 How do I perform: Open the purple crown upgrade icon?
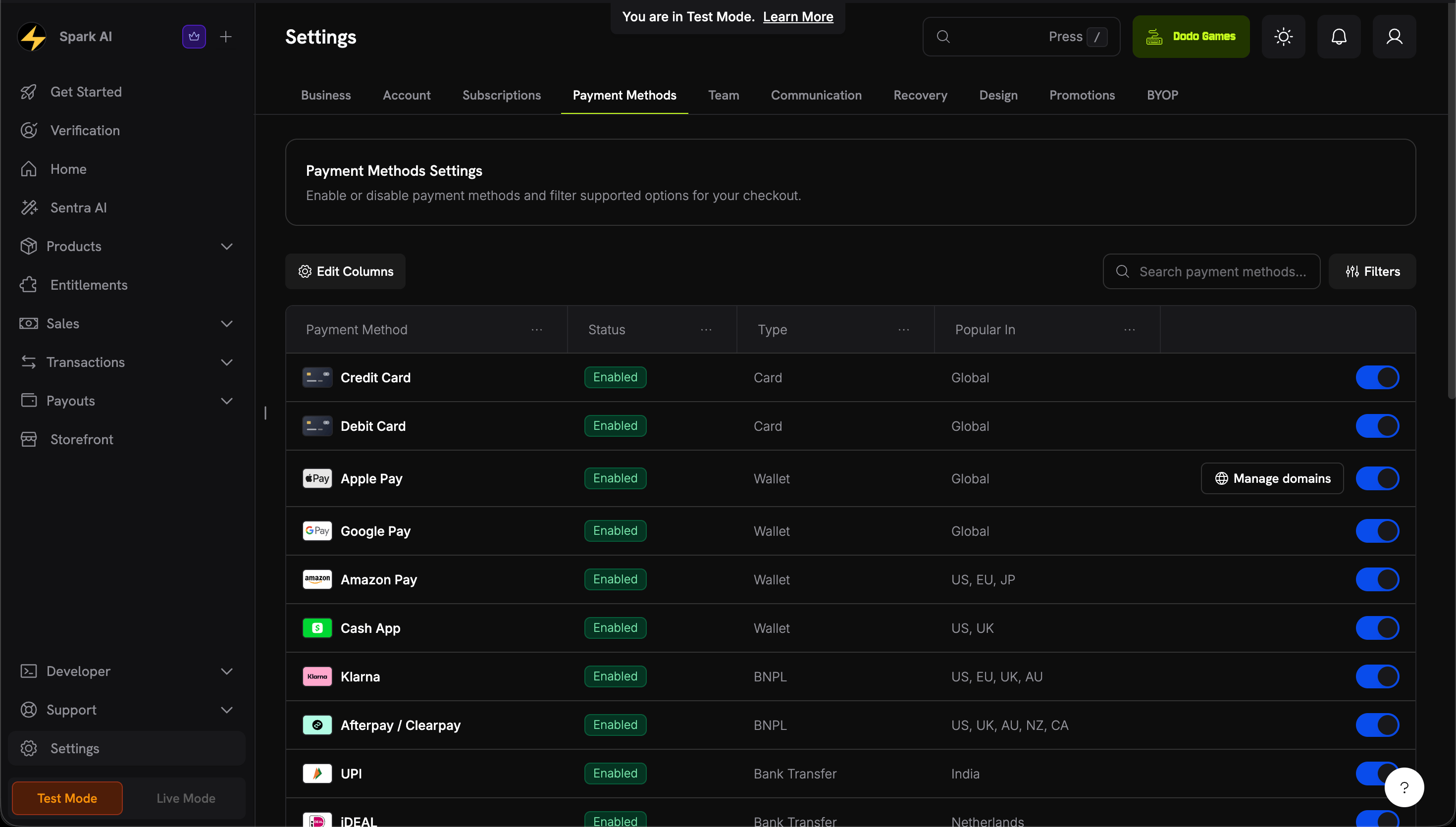[x=194, y=37]
